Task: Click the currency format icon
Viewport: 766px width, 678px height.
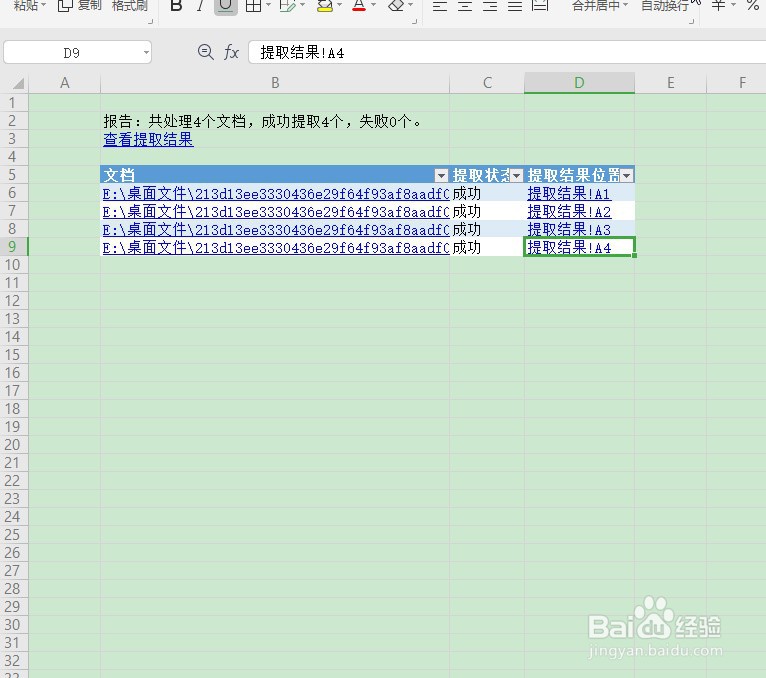Action: (x=718, y=5)
